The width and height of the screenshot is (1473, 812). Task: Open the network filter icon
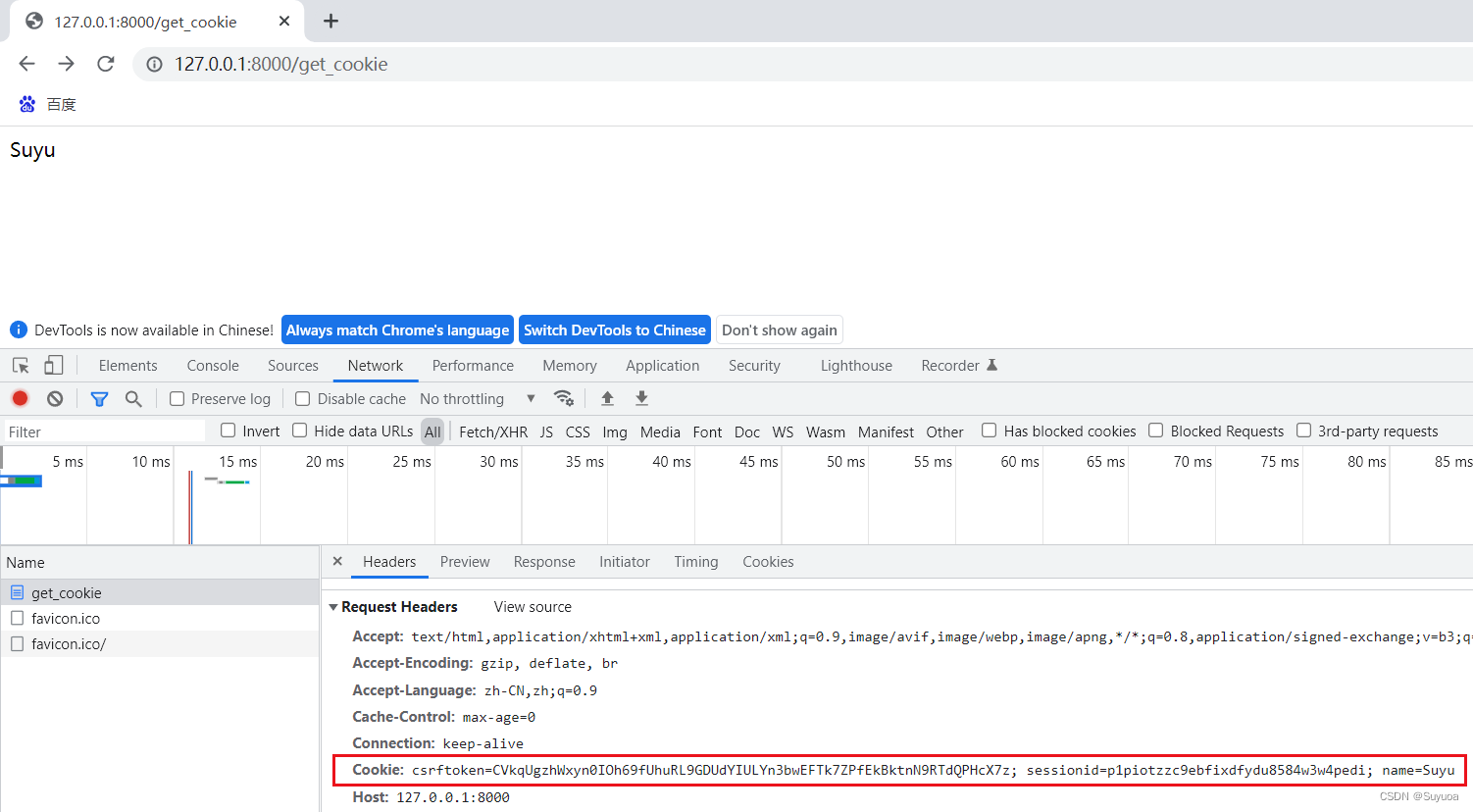coord(99,398)
